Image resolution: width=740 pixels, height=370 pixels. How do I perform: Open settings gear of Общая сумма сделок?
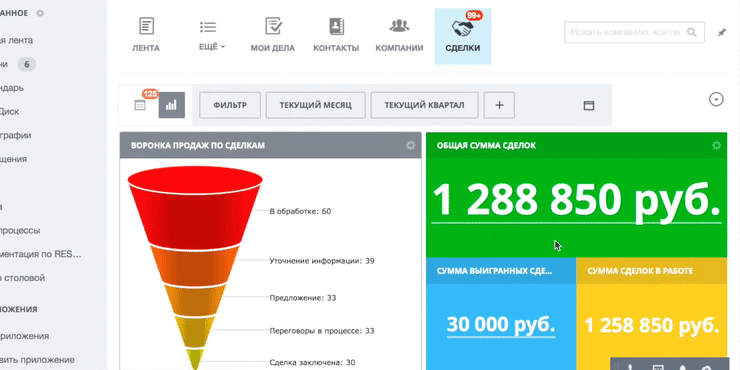716,145
